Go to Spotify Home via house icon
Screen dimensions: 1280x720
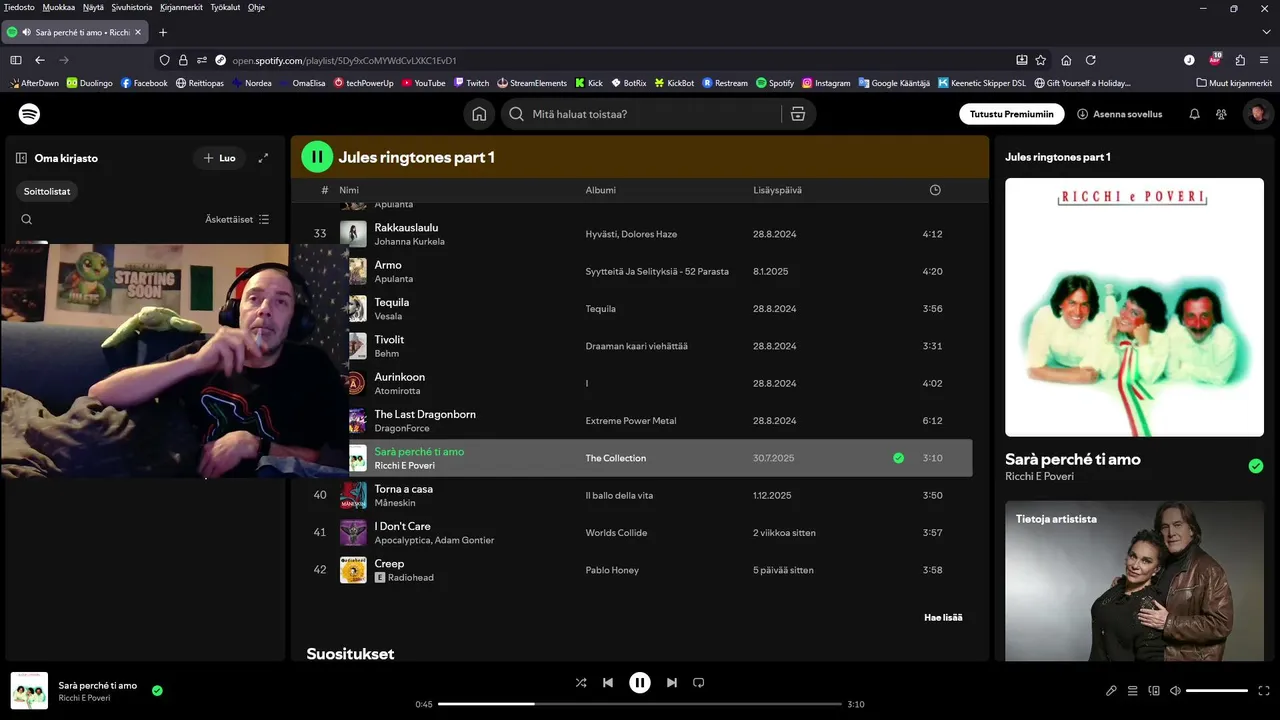coord(480,114)
